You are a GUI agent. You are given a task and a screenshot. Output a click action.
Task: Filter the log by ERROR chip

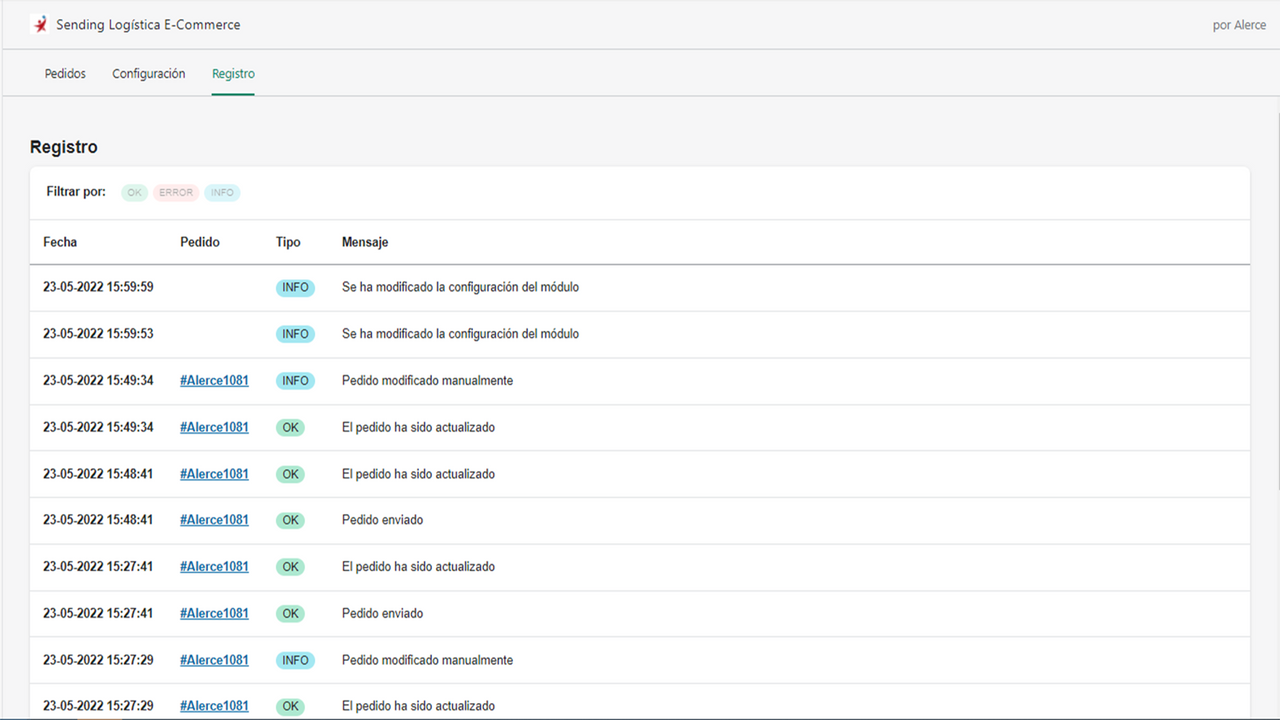(x=176, y=193)
